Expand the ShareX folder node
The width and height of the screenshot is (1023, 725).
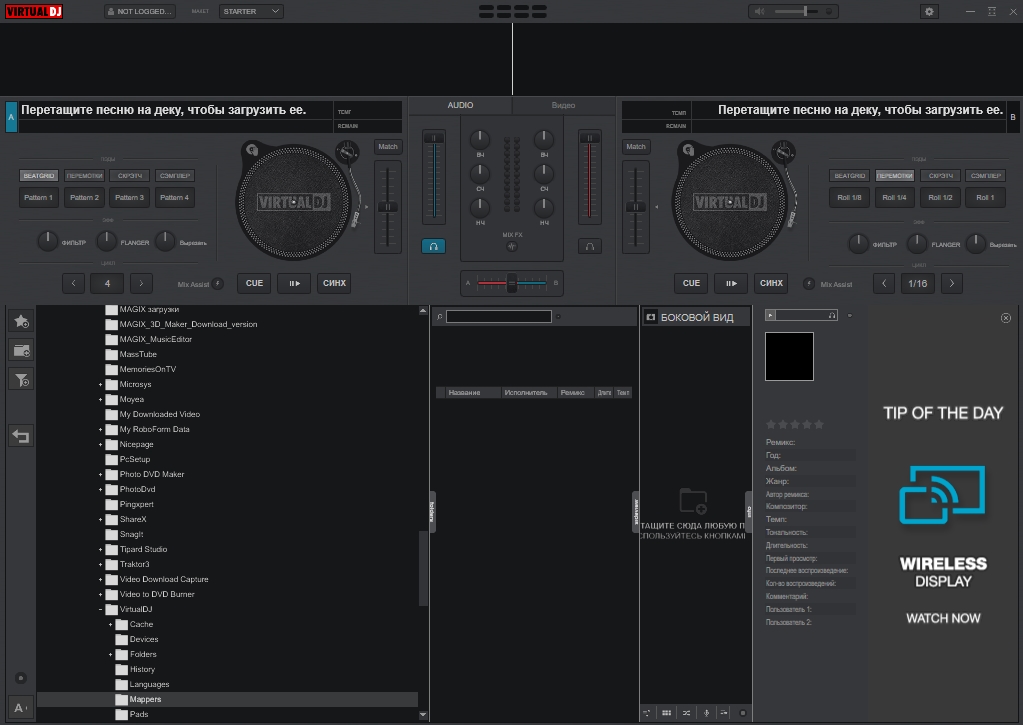pyautogui.click(x=101, y=519)
